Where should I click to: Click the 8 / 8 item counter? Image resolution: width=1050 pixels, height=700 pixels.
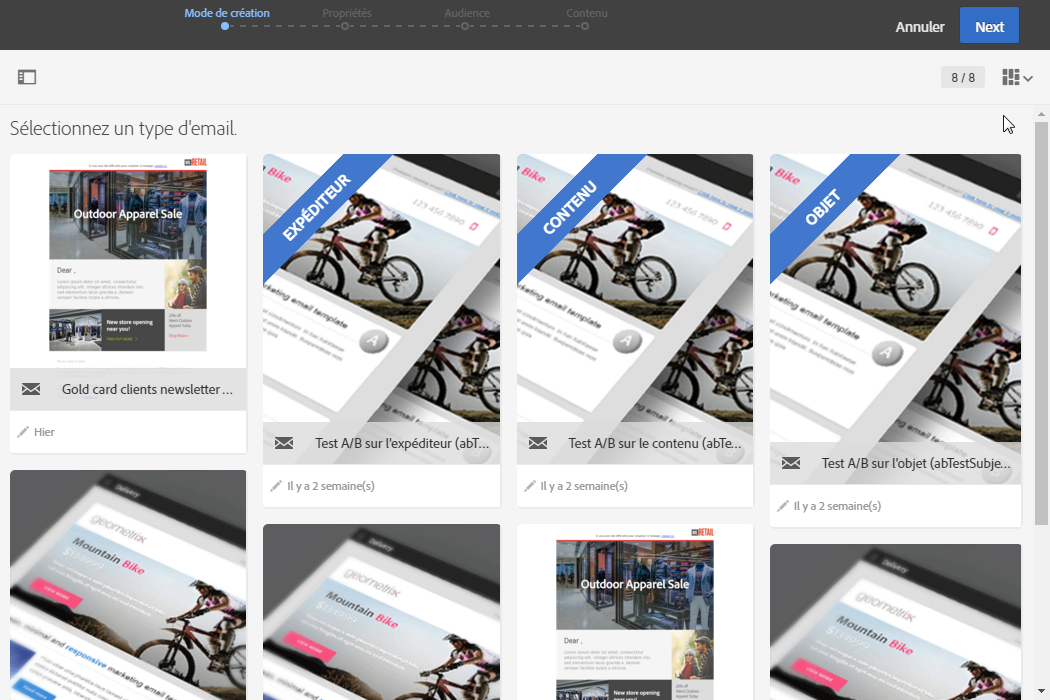coord(962,77)
